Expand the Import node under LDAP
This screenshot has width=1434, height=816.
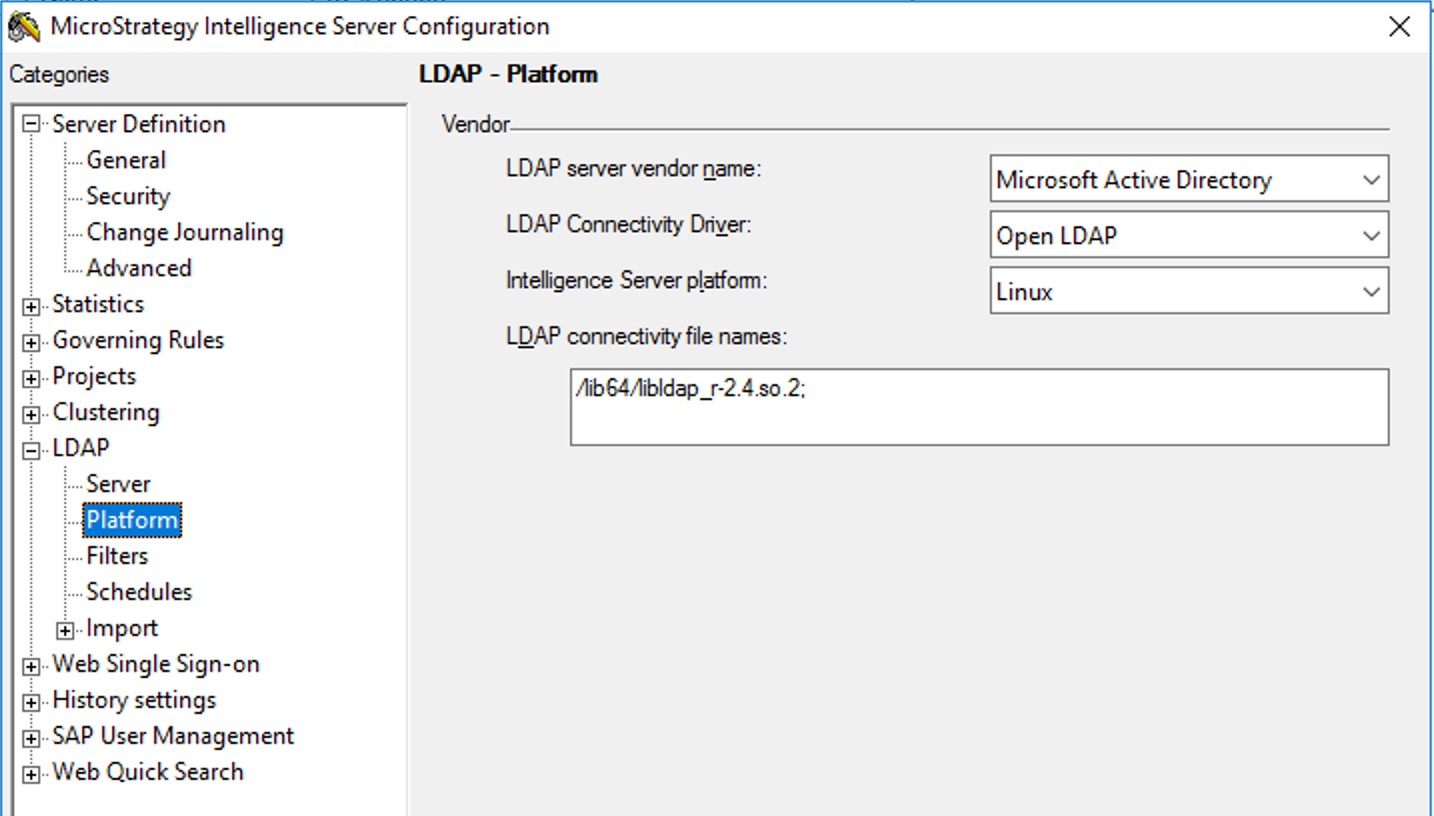[x=64, y=628]
